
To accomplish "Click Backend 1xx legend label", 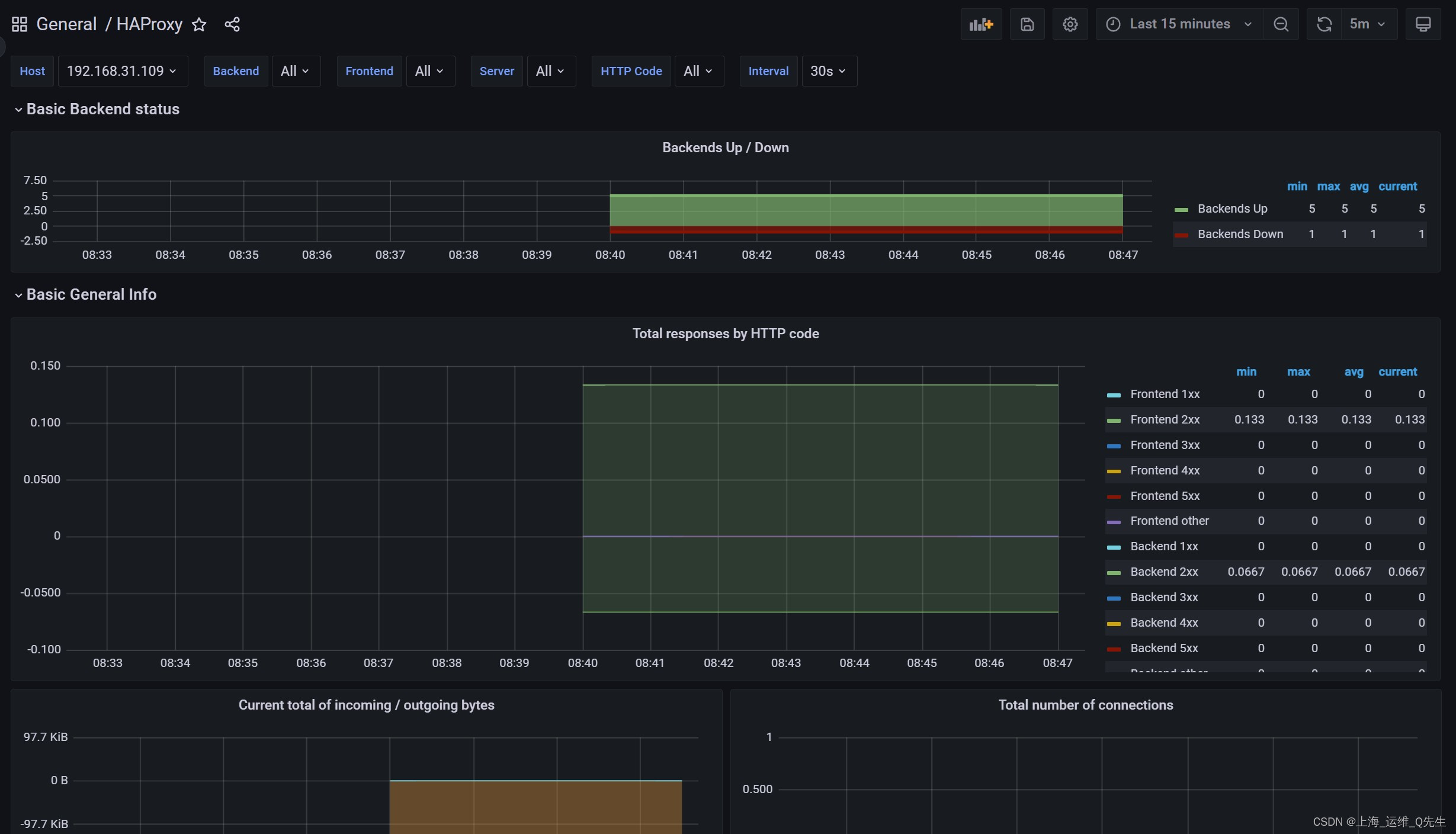I will (x=1164, y=546).
